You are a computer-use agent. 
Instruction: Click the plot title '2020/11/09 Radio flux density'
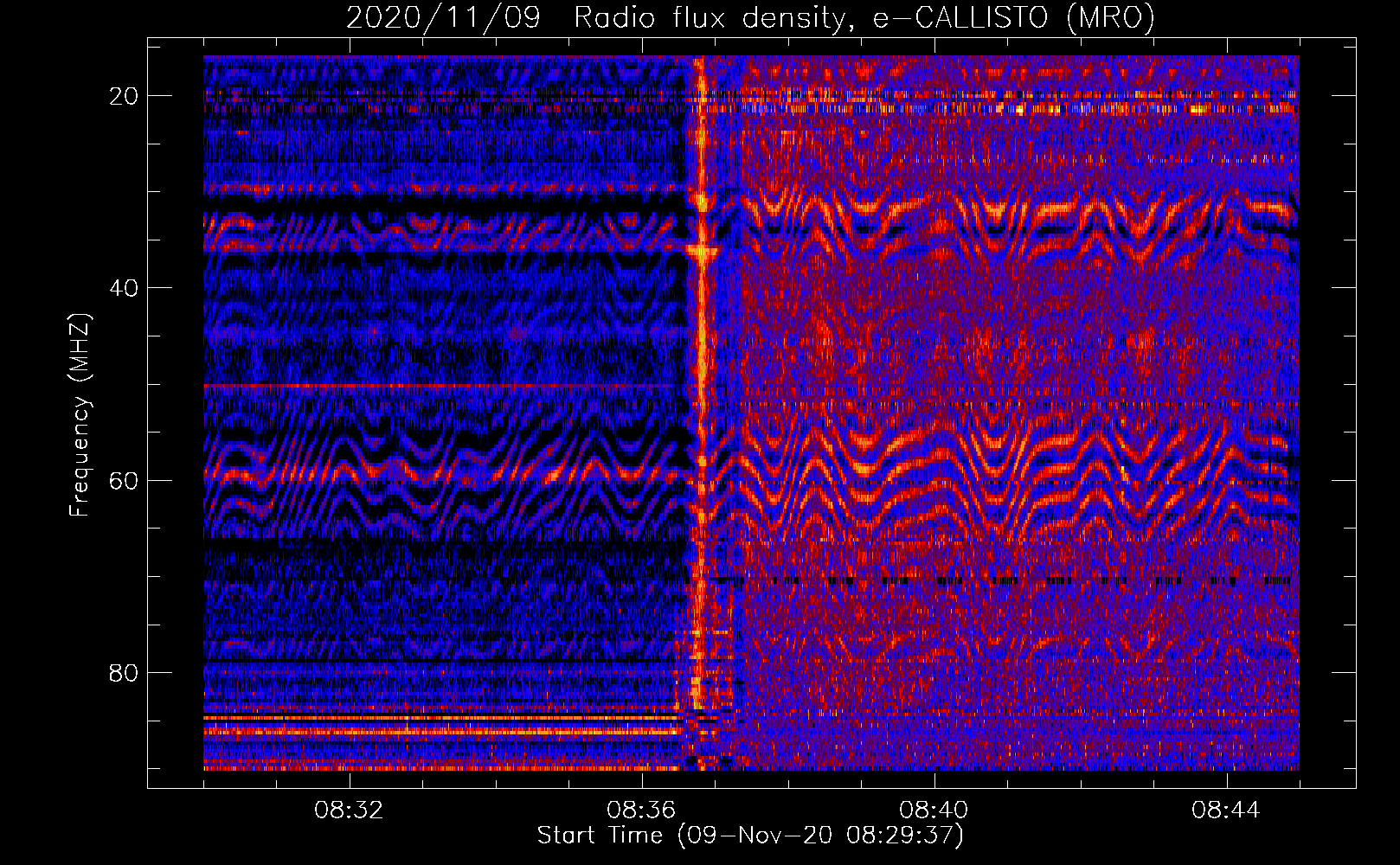[750, 17]
